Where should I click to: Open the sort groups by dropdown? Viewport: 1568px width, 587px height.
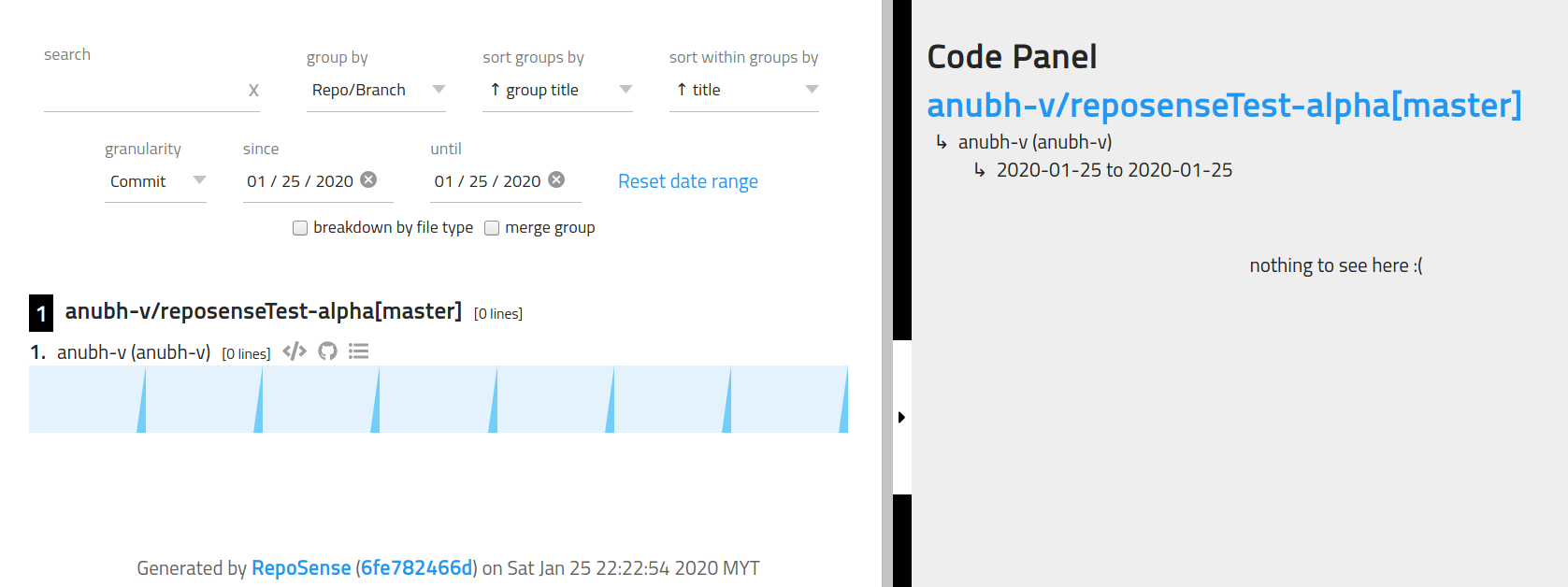(x=625, y=89)
